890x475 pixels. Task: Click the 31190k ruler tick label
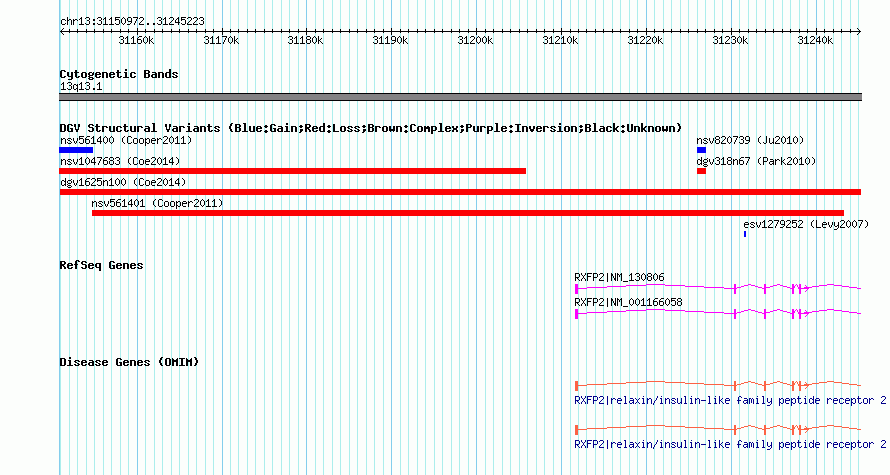(x=391, y=40)
